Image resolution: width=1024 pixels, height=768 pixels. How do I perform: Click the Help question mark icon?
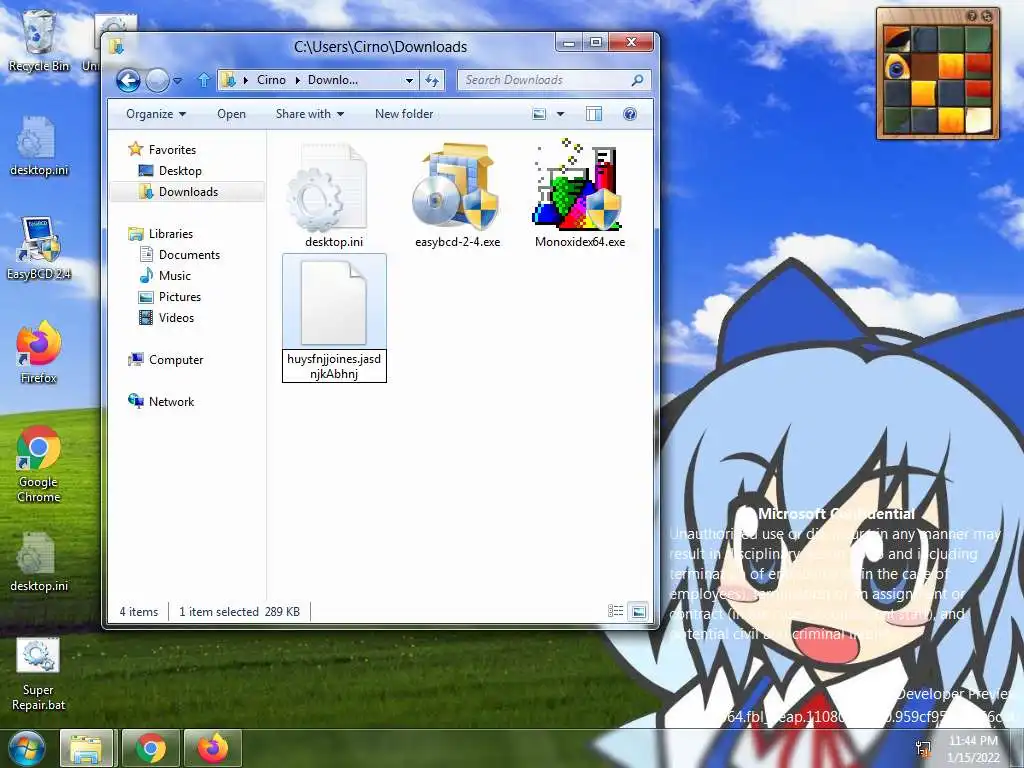[x=630, y=114]
